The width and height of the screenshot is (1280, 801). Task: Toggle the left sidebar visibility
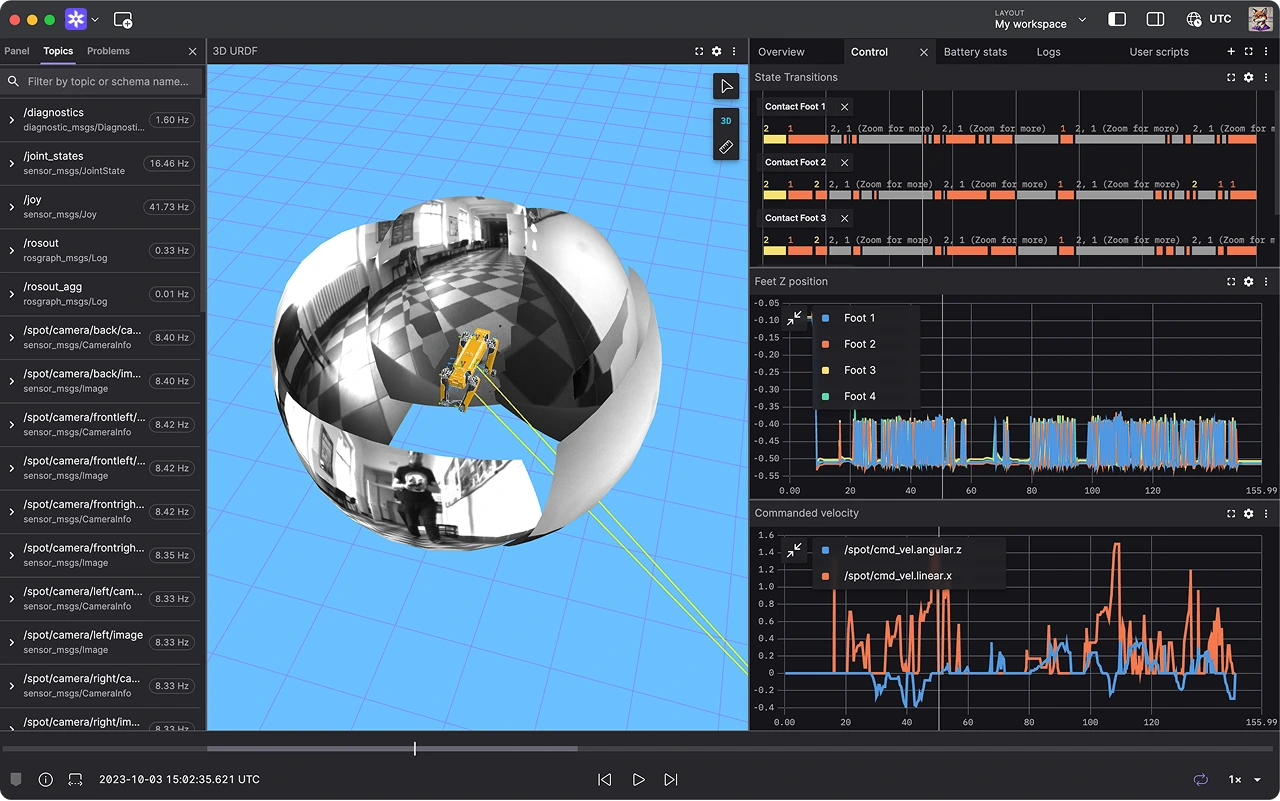[x=1117, y=18]
